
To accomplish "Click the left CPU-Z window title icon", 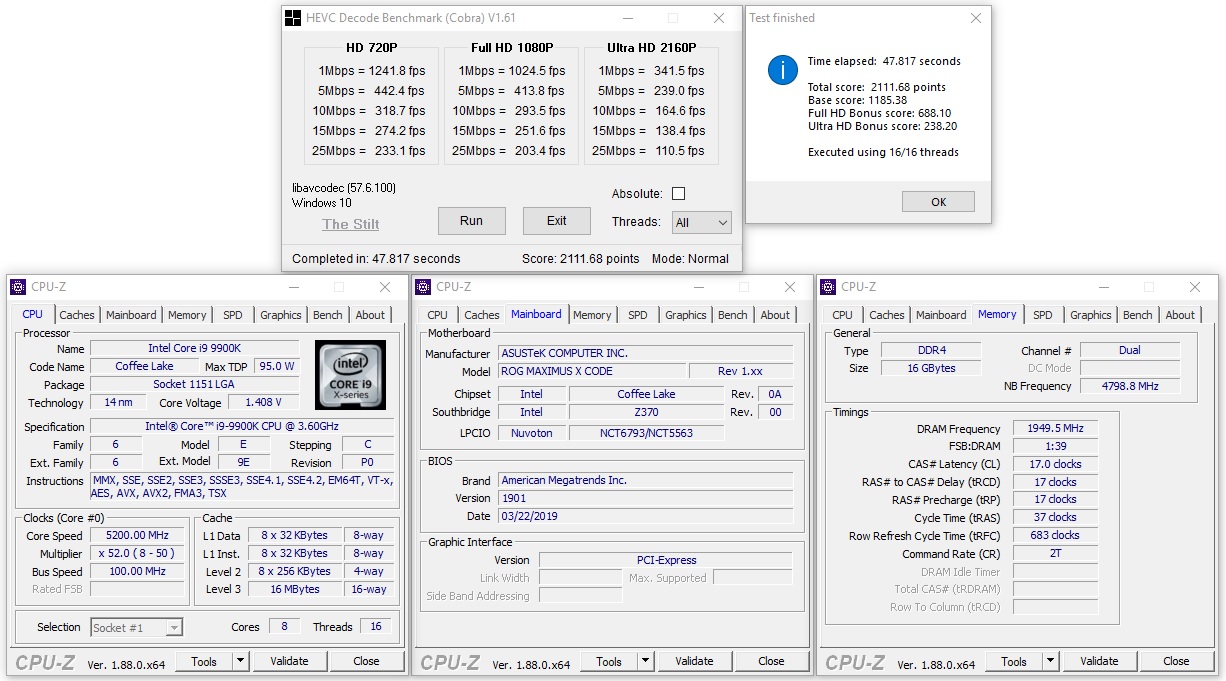I will point(18,287).
